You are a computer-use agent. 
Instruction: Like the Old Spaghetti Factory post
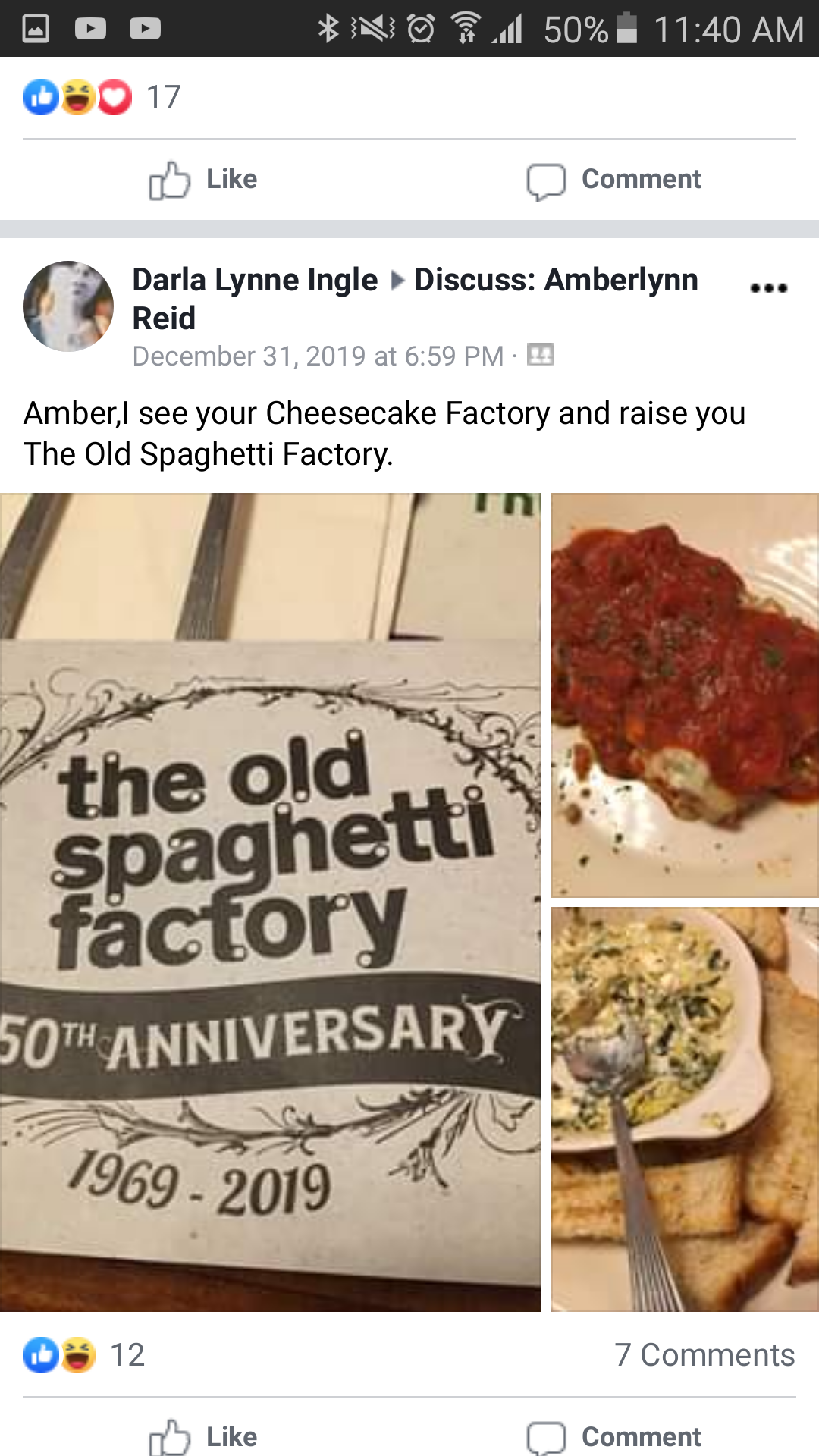click(x=203, y=1437)
